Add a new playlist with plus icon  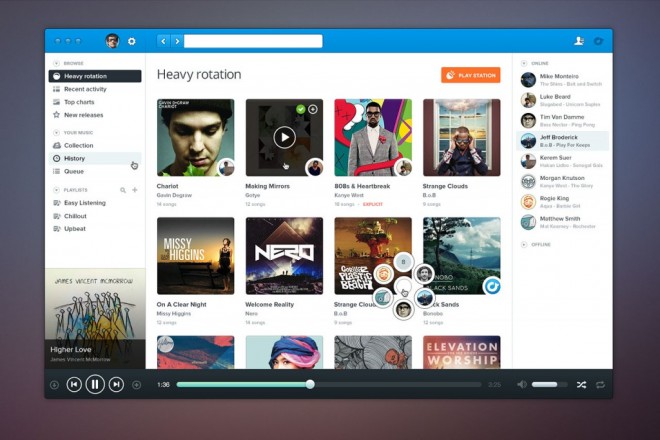pos(135,190)
